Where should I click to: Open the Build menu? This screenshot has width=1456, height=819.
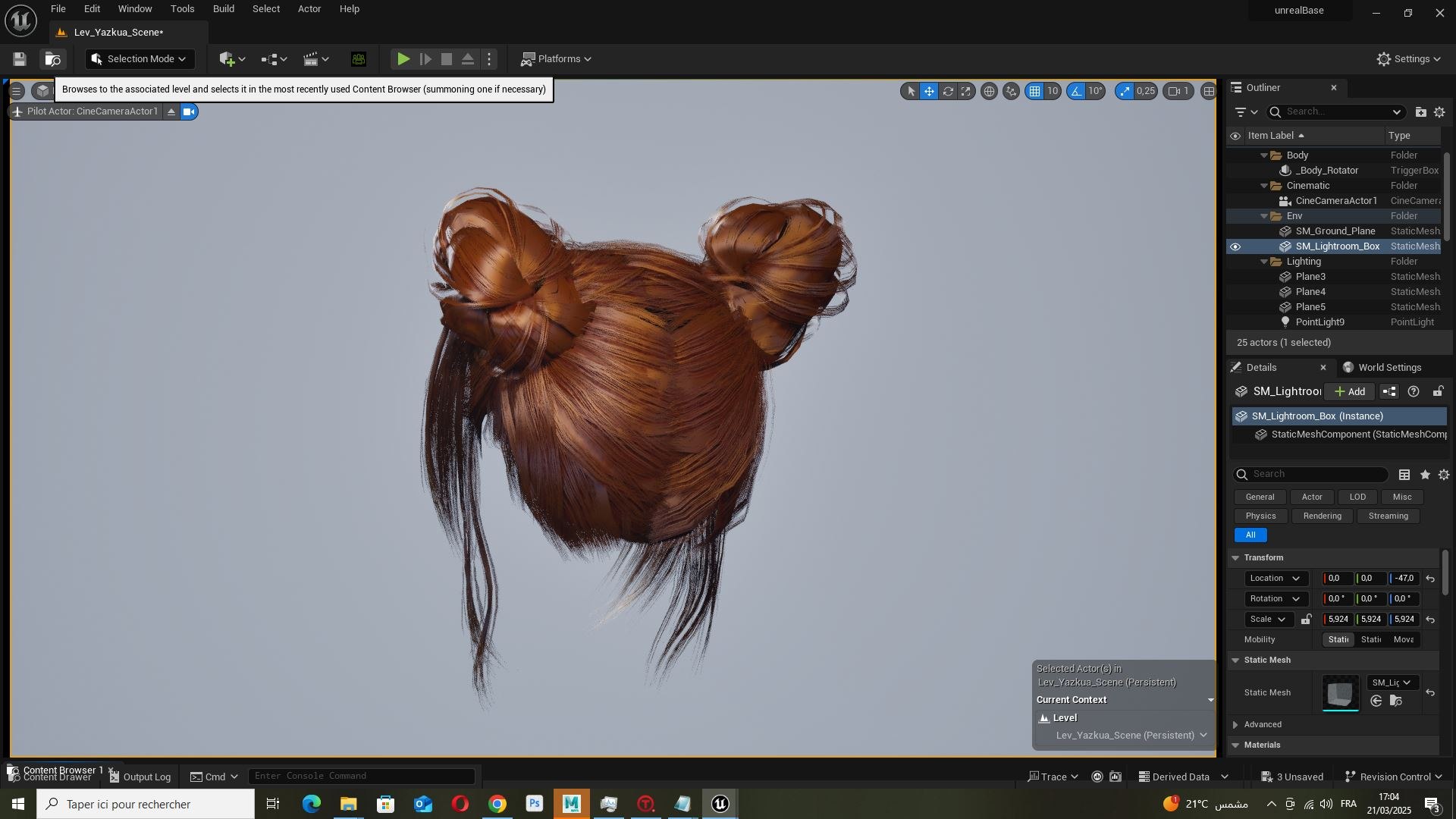click(224, 9)
